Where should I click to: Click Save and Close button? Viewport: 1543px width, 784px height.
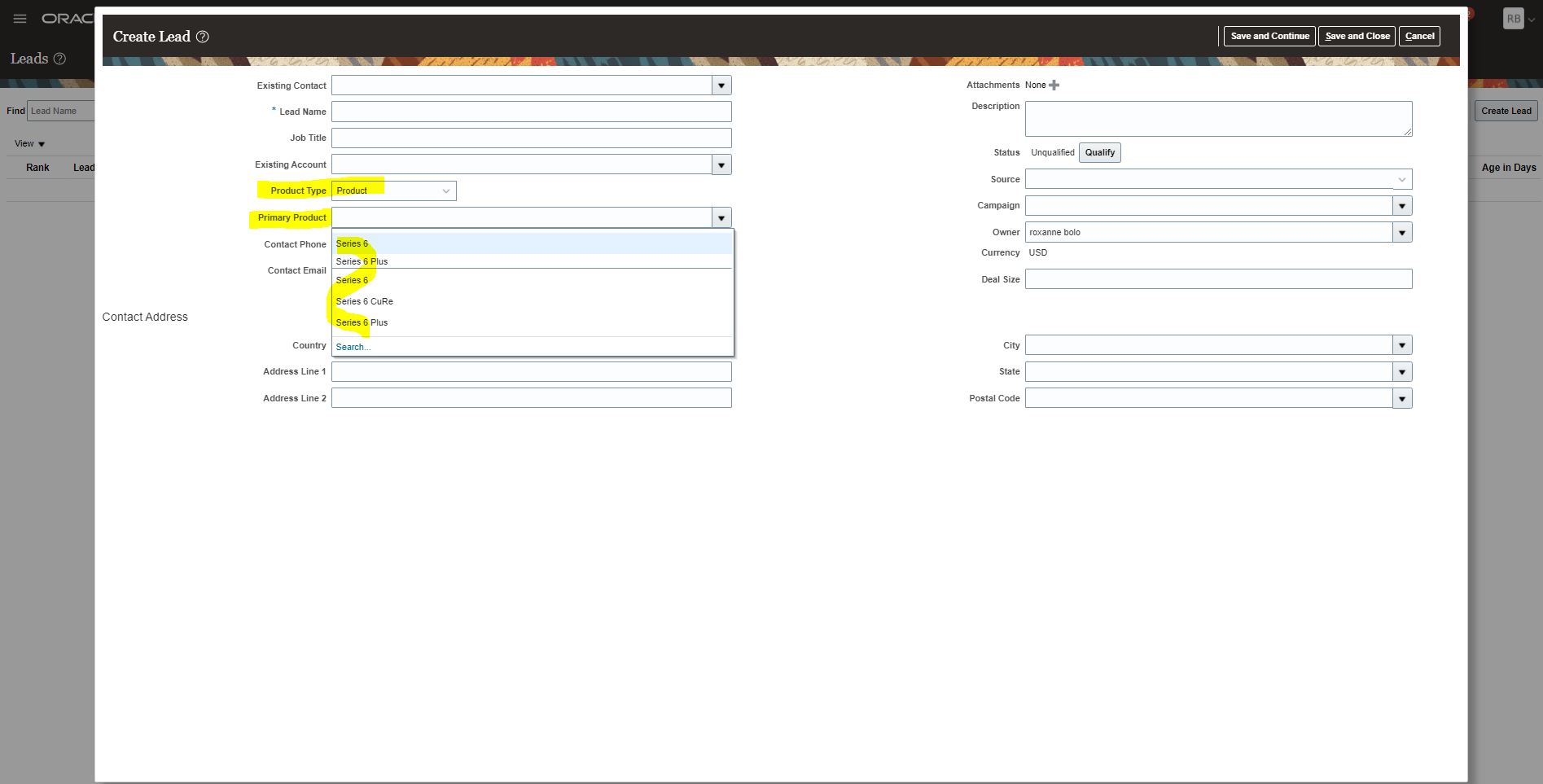[1357, 36]
